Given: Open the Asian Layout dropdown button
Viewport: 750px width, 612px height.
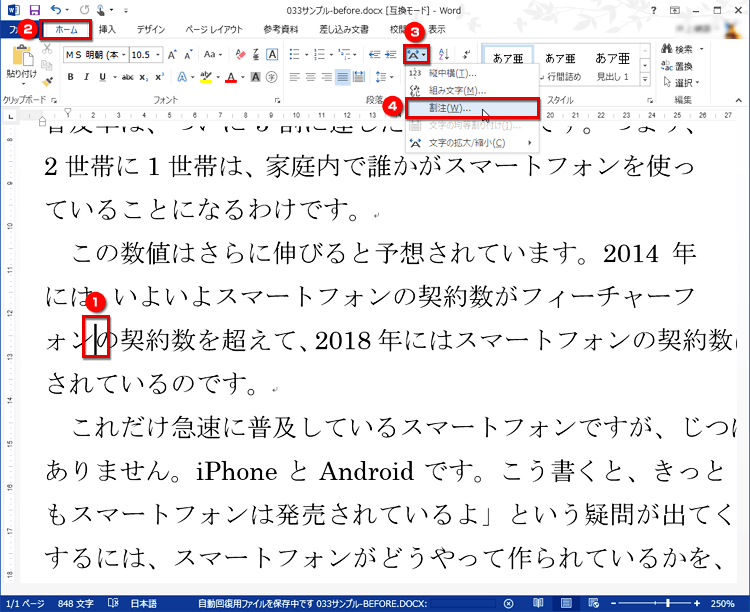Looking at the screenshot, I should [x=416, y=55].
